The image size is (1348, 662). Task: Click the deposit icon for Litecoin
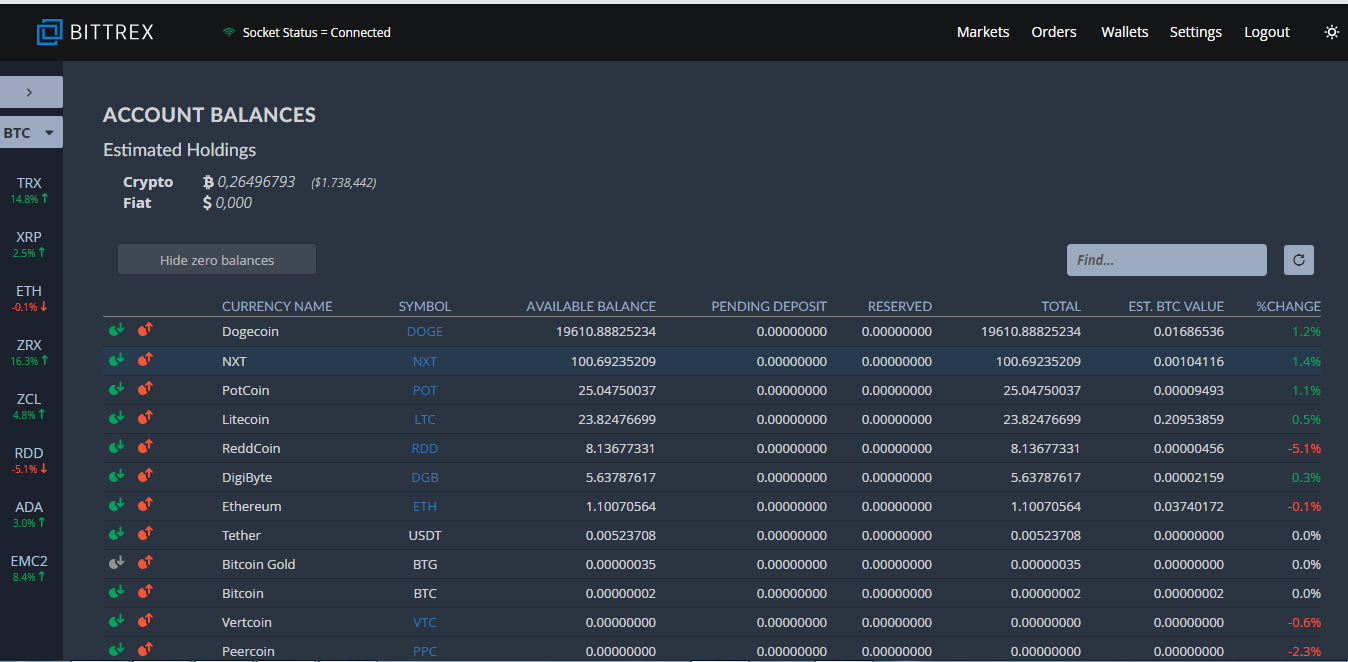click(x=117, y=417)
